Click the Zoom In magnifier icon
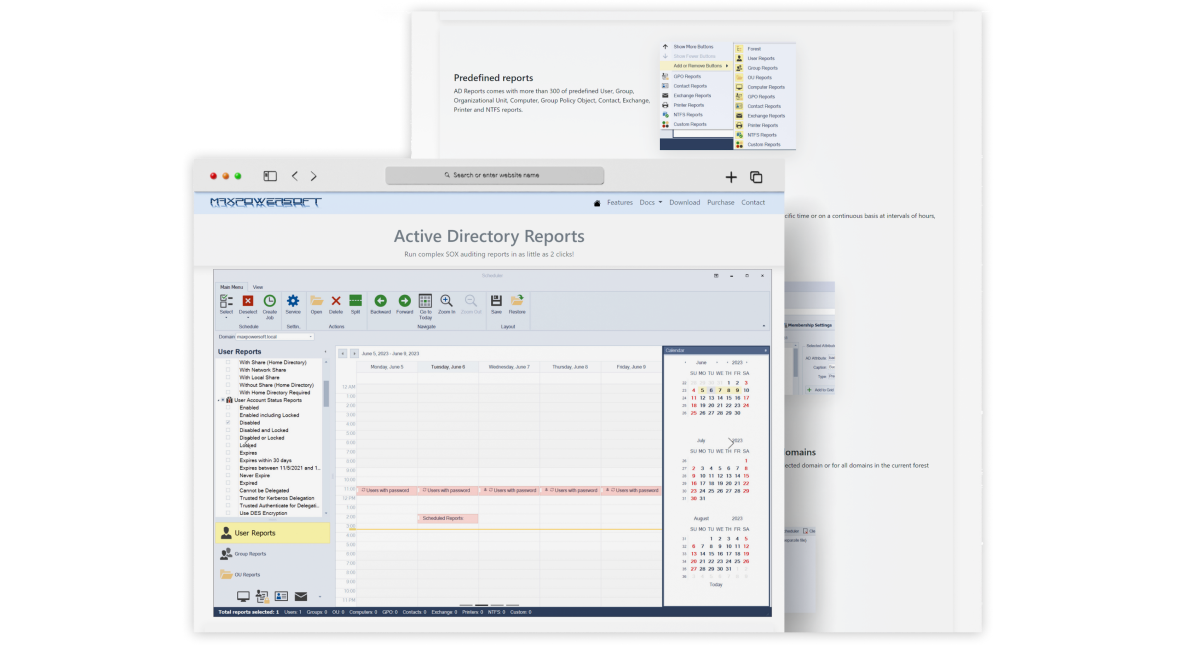The width and height of the screenshot is (1200, 646). coord(446,301)
